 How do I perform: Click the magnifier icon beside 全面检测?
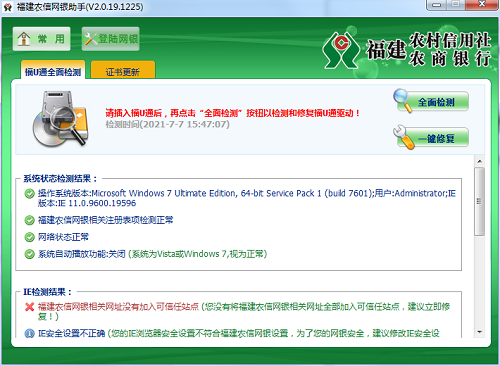click(403, 101)
